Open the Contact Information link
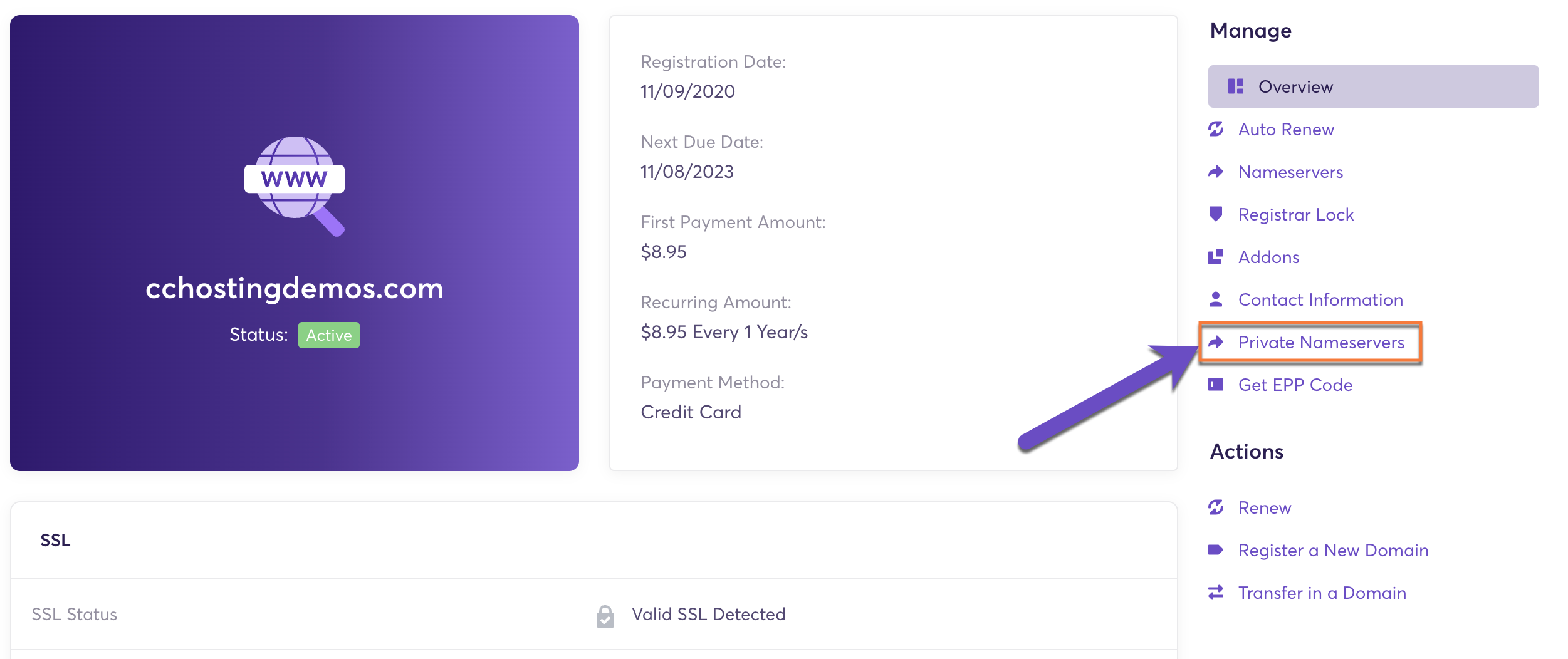This screenshot has height=659, width=1568. click(x=1320, y=299)
